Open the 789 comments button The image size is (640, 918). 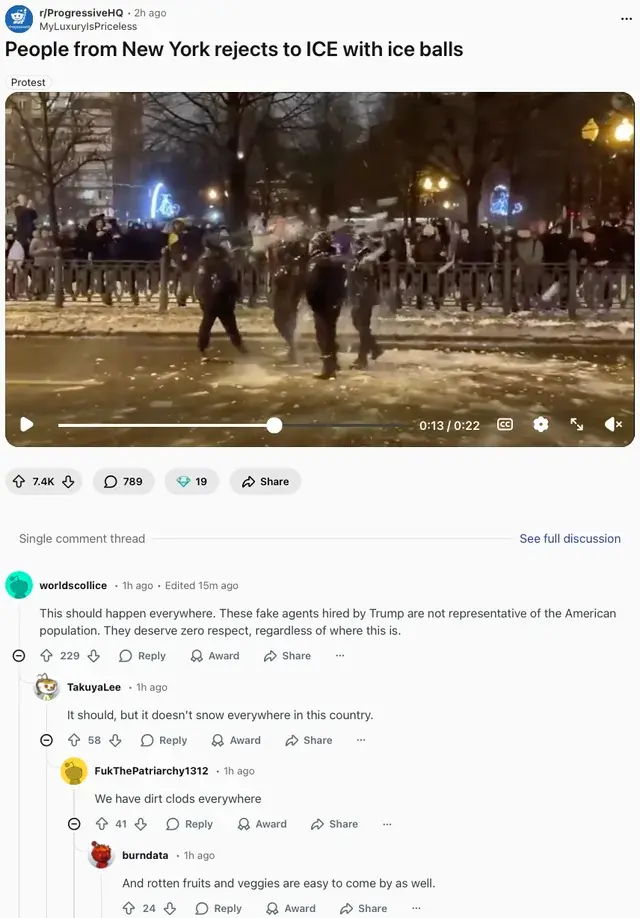[x=124, y=481]
